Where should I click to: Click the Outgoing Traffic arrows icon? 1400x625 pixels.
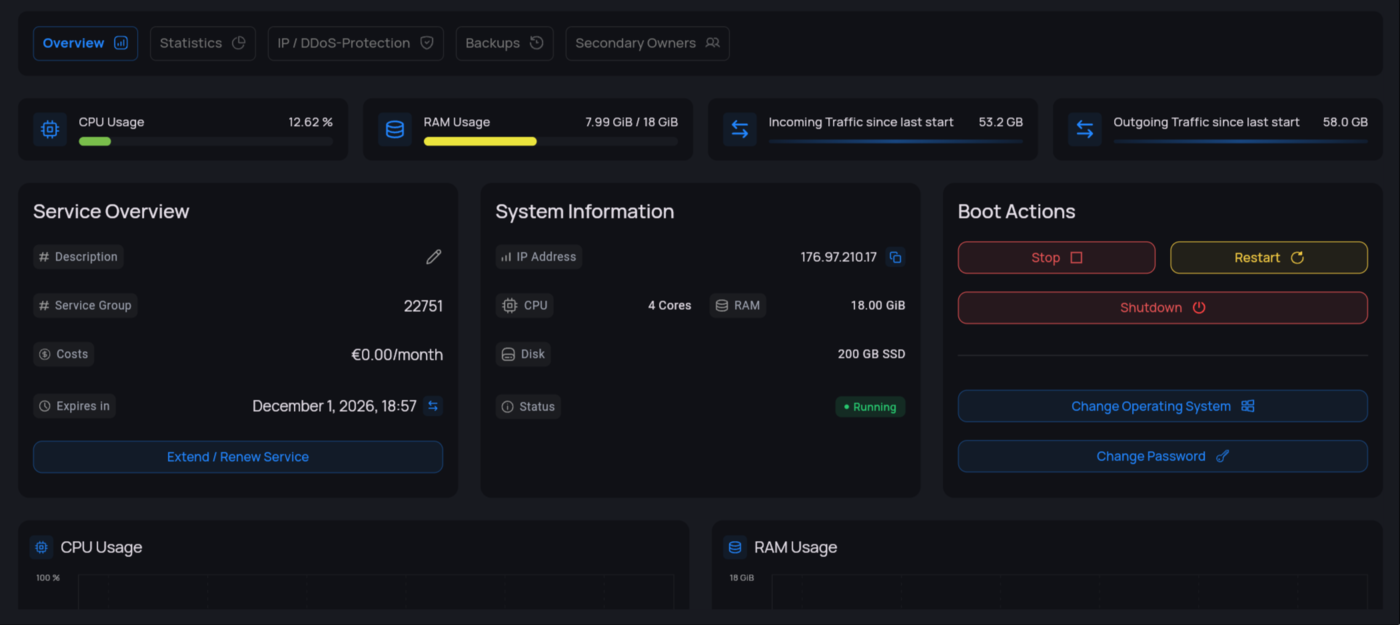click(1085, 129)
